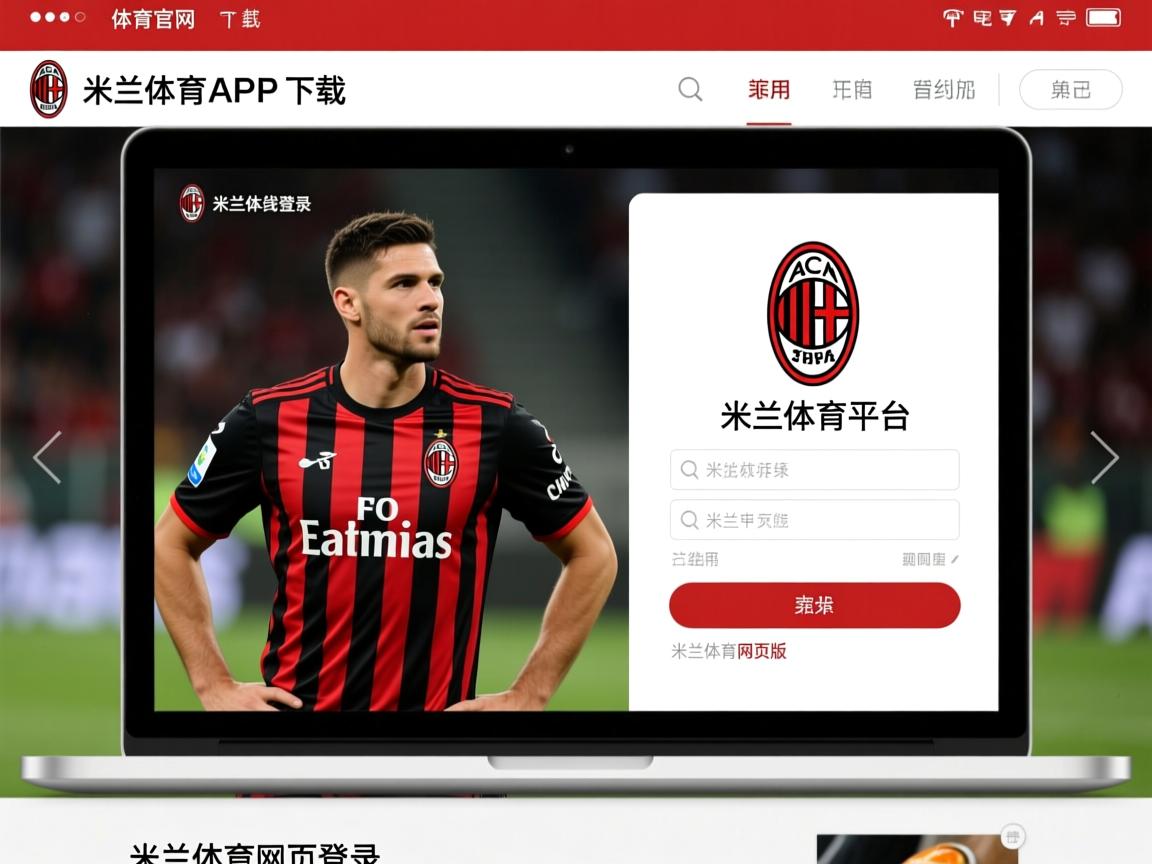Click the AC Milan crest in site header
The width and height of the screenshot is (1152, 864).
pyautogui.click(x=48, y=90)
